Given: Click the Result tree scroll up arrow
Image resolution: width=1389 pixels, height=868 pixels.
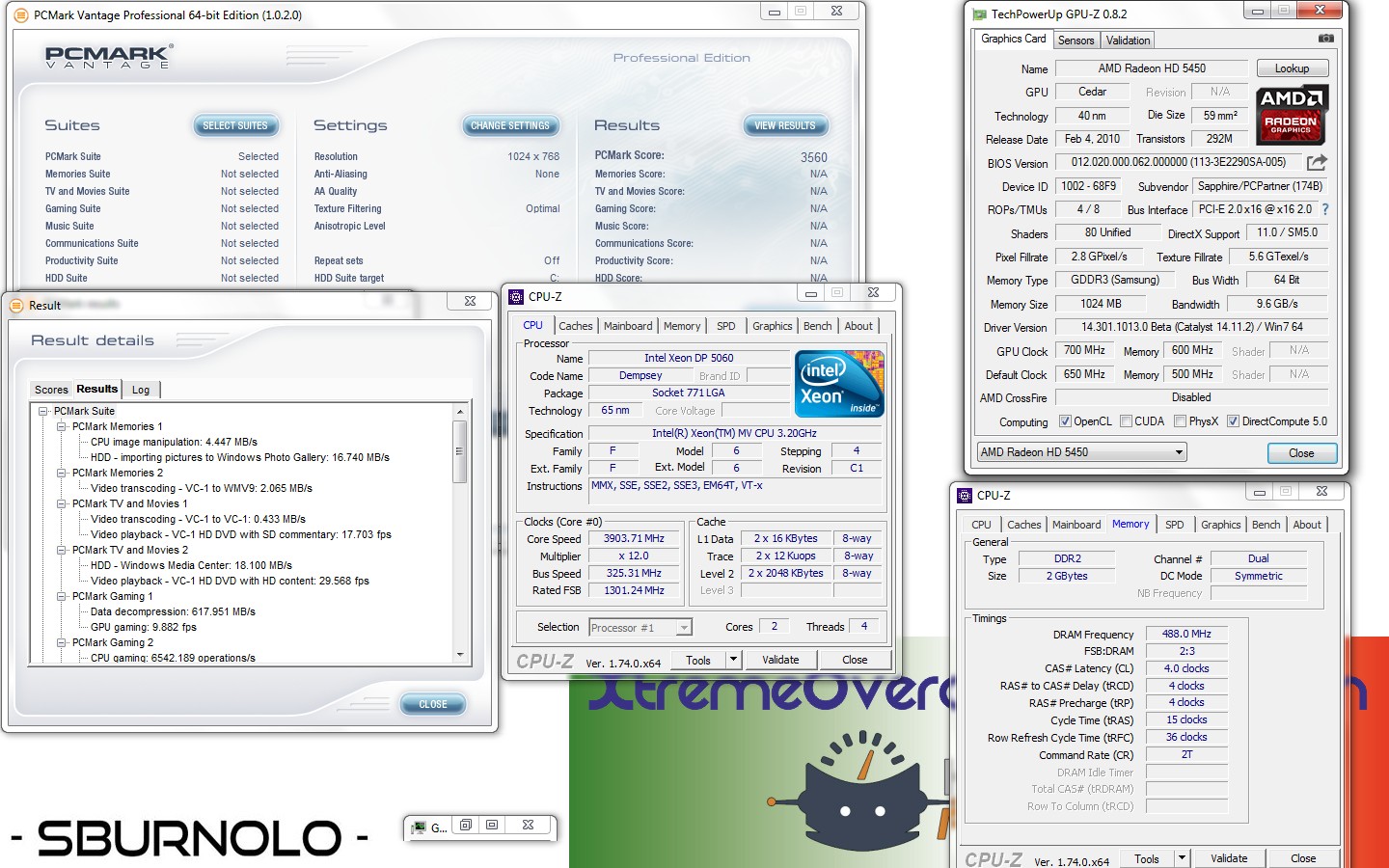Looking at the screenshot, I should click(460, 412).
